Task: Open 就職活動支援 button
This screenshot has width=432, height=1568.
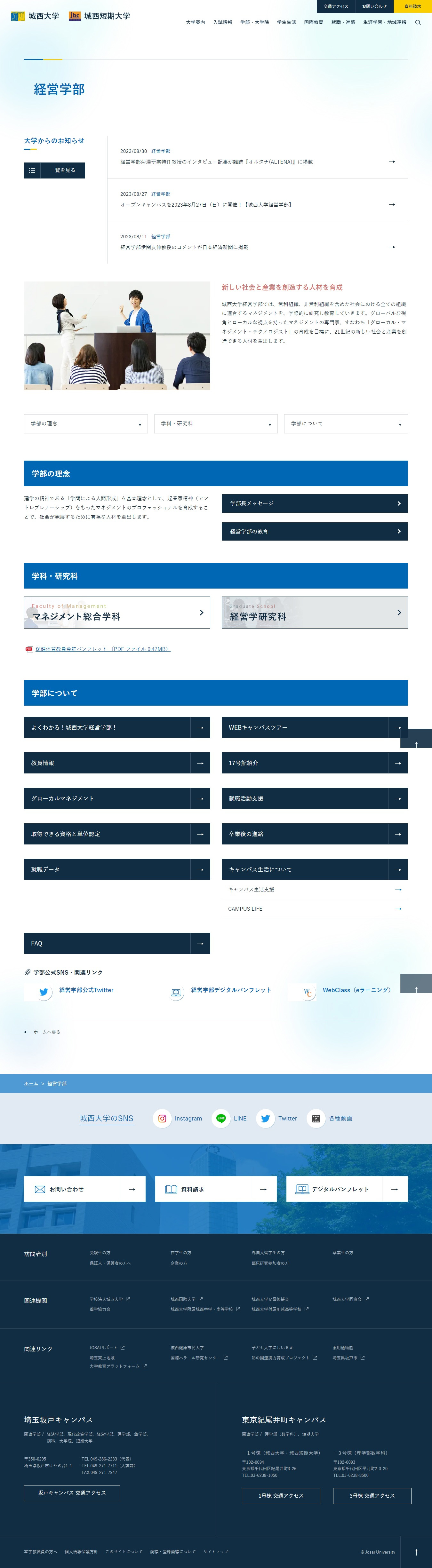Action: [x=315, y=799]
